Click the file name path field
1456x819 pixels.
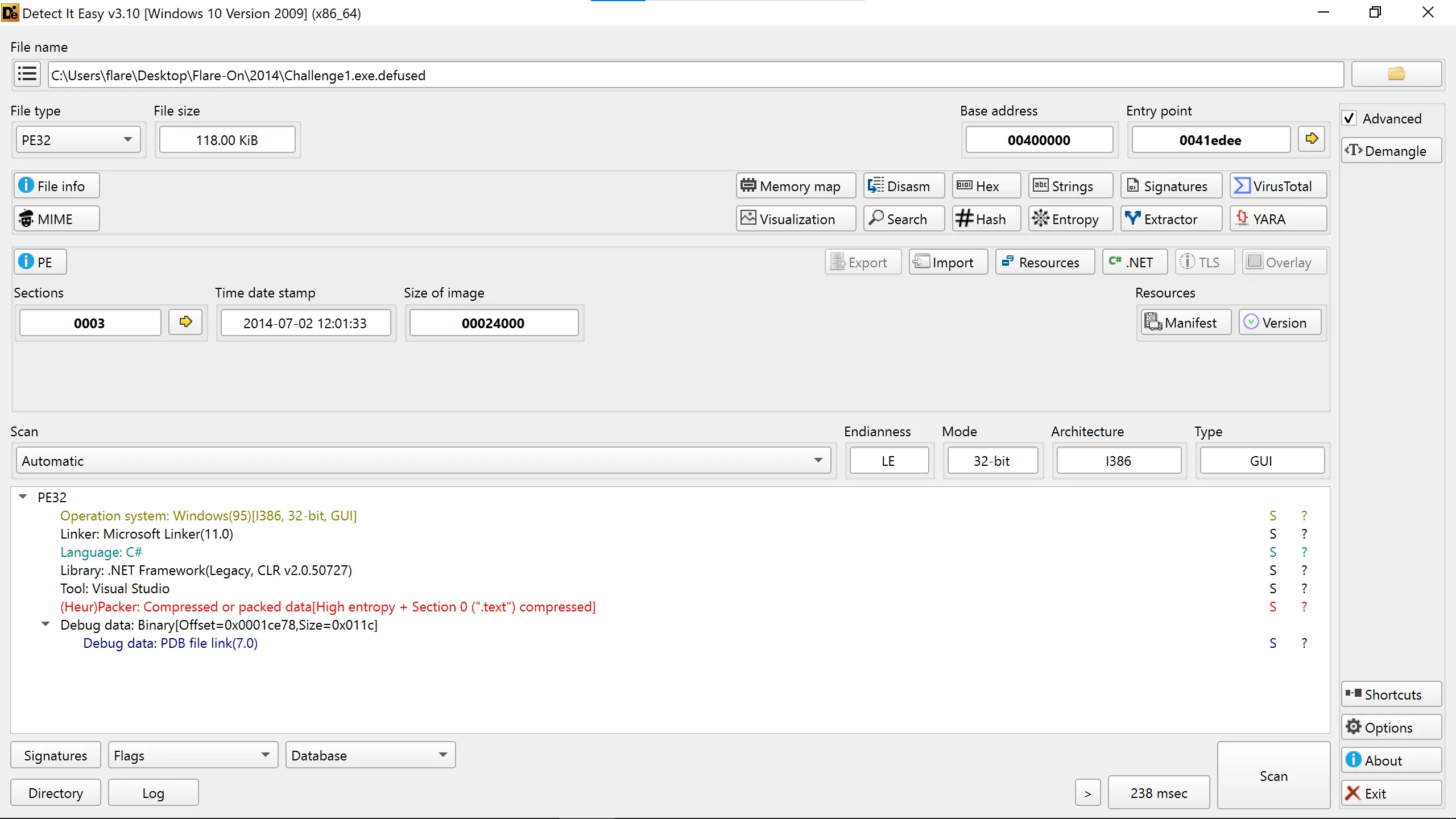694,75
